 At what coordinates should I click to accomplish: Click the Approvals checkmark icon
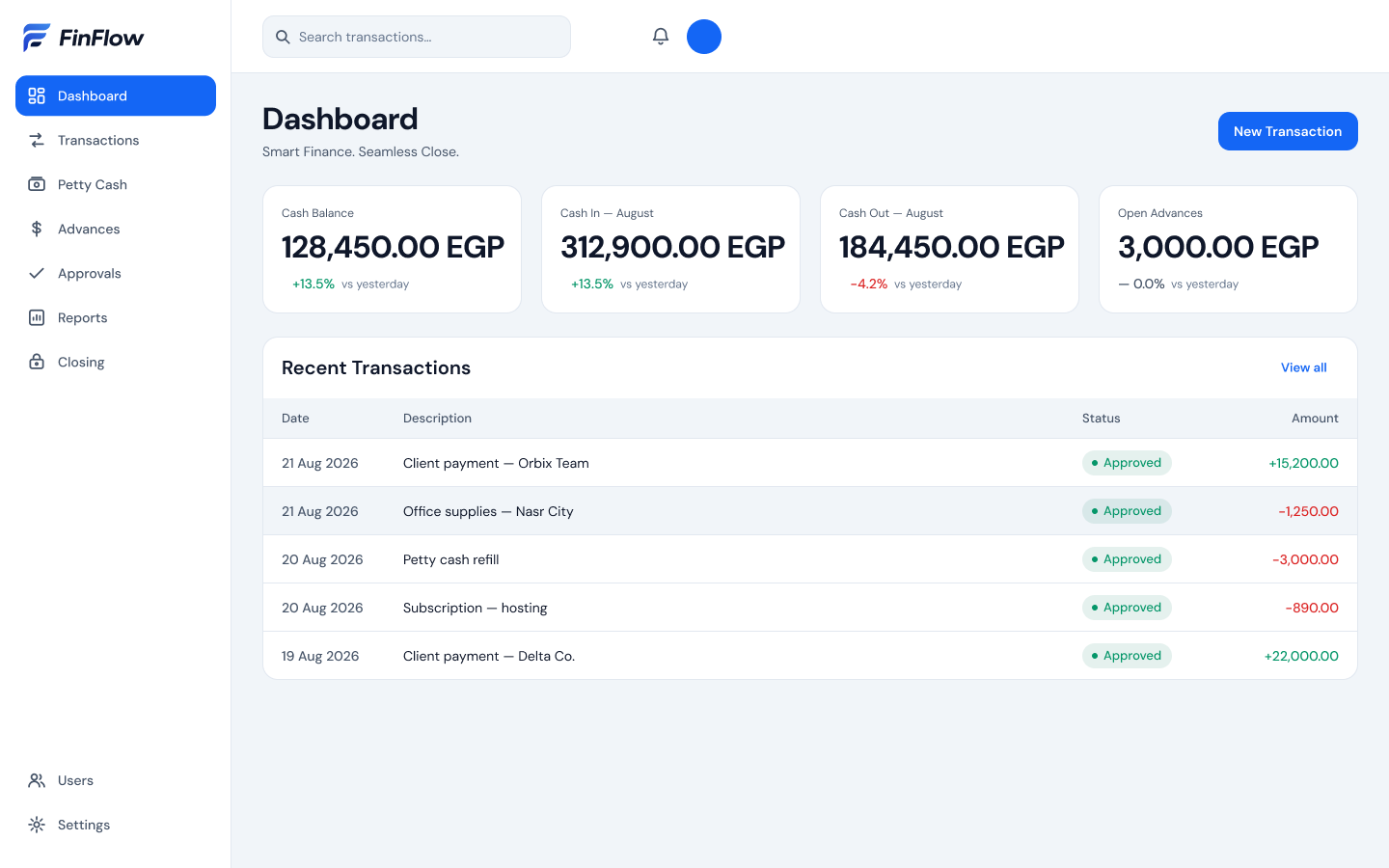pos(37,273)
